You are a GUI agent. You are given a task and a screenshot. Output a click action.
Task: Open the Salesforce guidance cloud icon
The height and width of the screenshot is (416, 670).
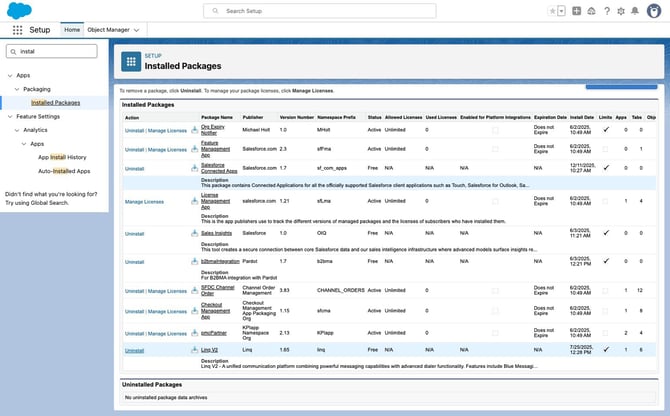[x=591, y=11]
